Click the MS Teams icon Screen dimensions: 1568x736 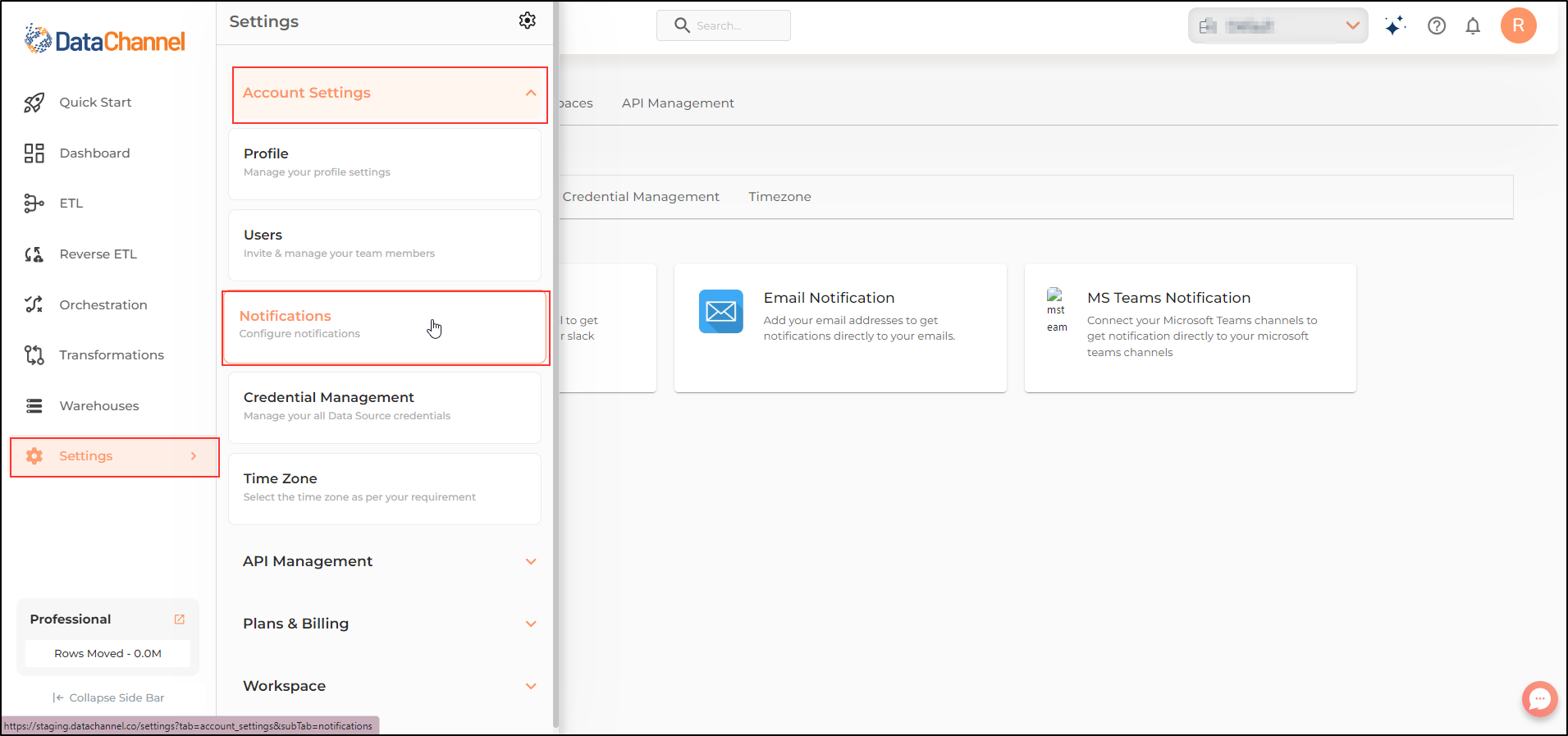point(1056,310)
